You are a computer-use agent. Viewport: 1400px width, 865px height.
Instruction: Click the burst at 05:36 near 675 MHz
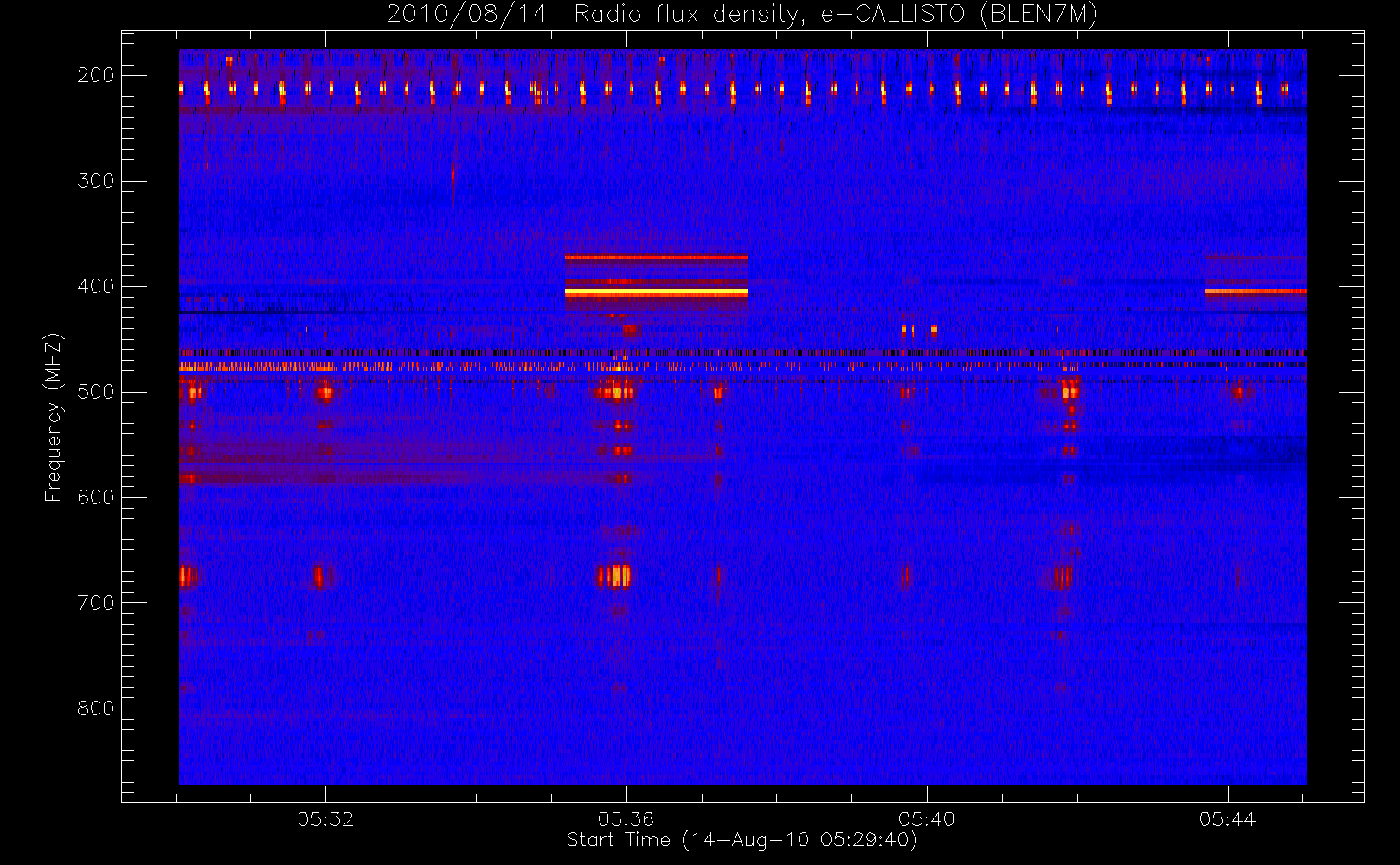tap(614, 576)
